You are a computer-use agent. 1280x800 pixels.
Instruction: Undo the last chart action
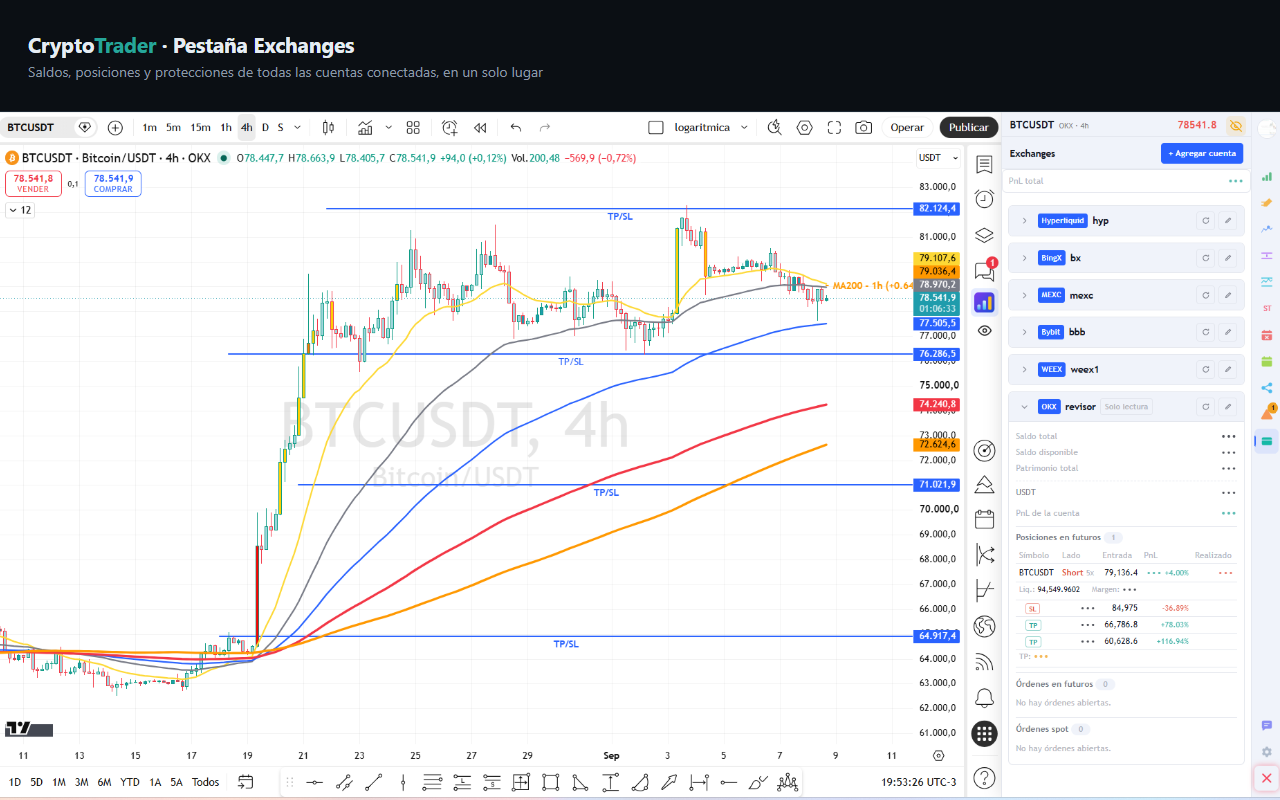tap(516, 127)
